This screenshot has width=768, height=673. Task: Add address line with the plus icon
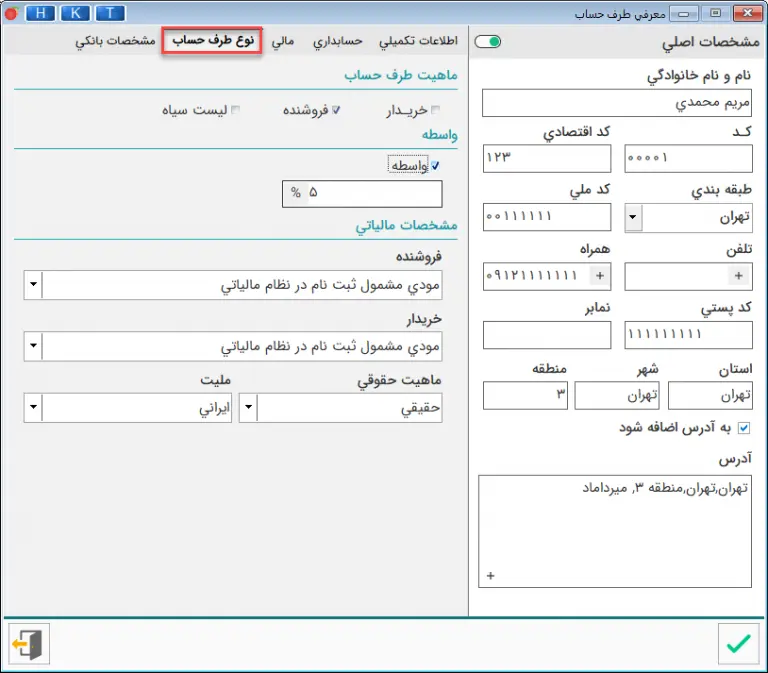[491, 576]
